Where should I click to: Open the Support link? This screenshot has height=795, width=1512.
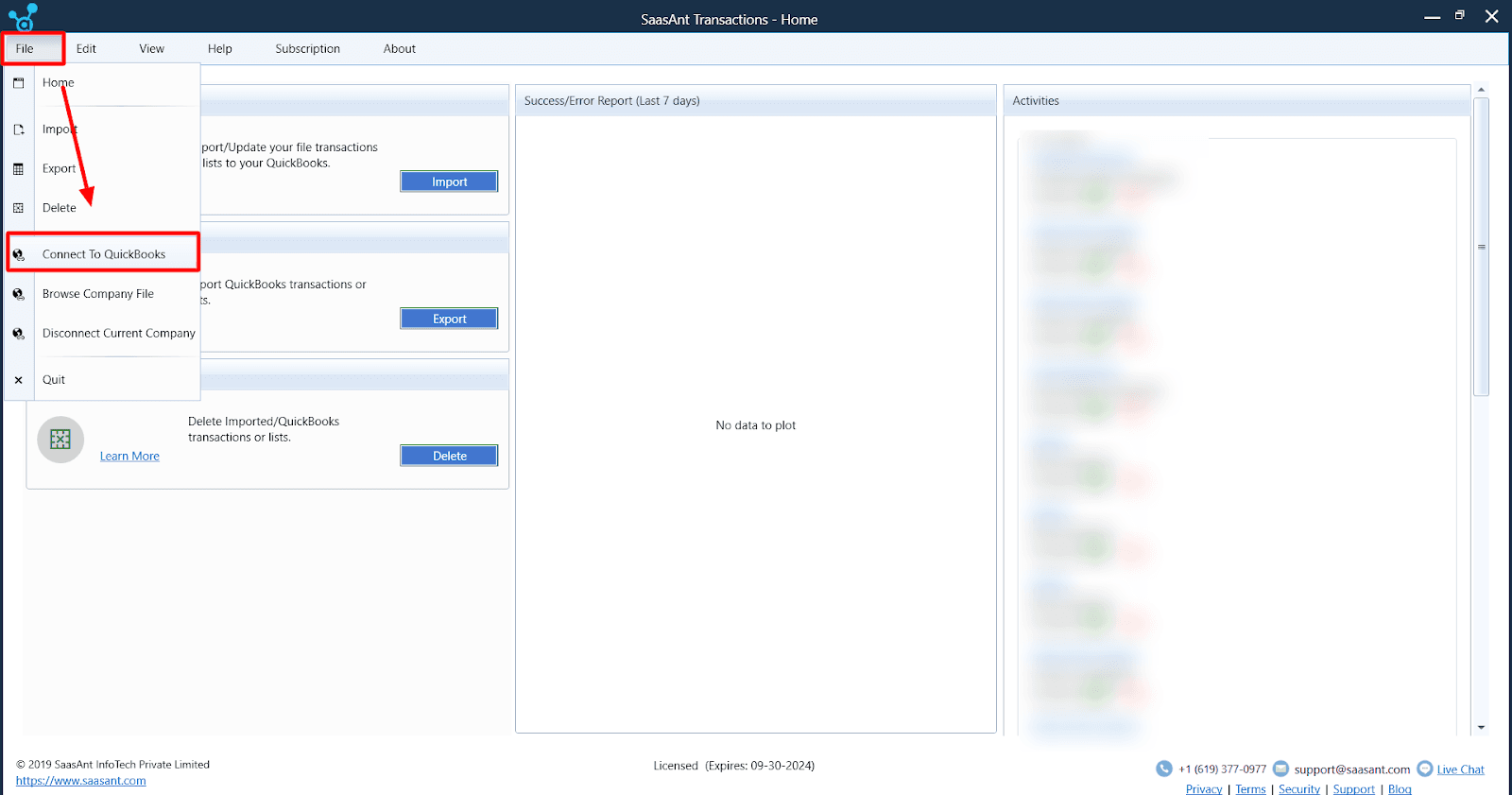[x=1354, y=789]
